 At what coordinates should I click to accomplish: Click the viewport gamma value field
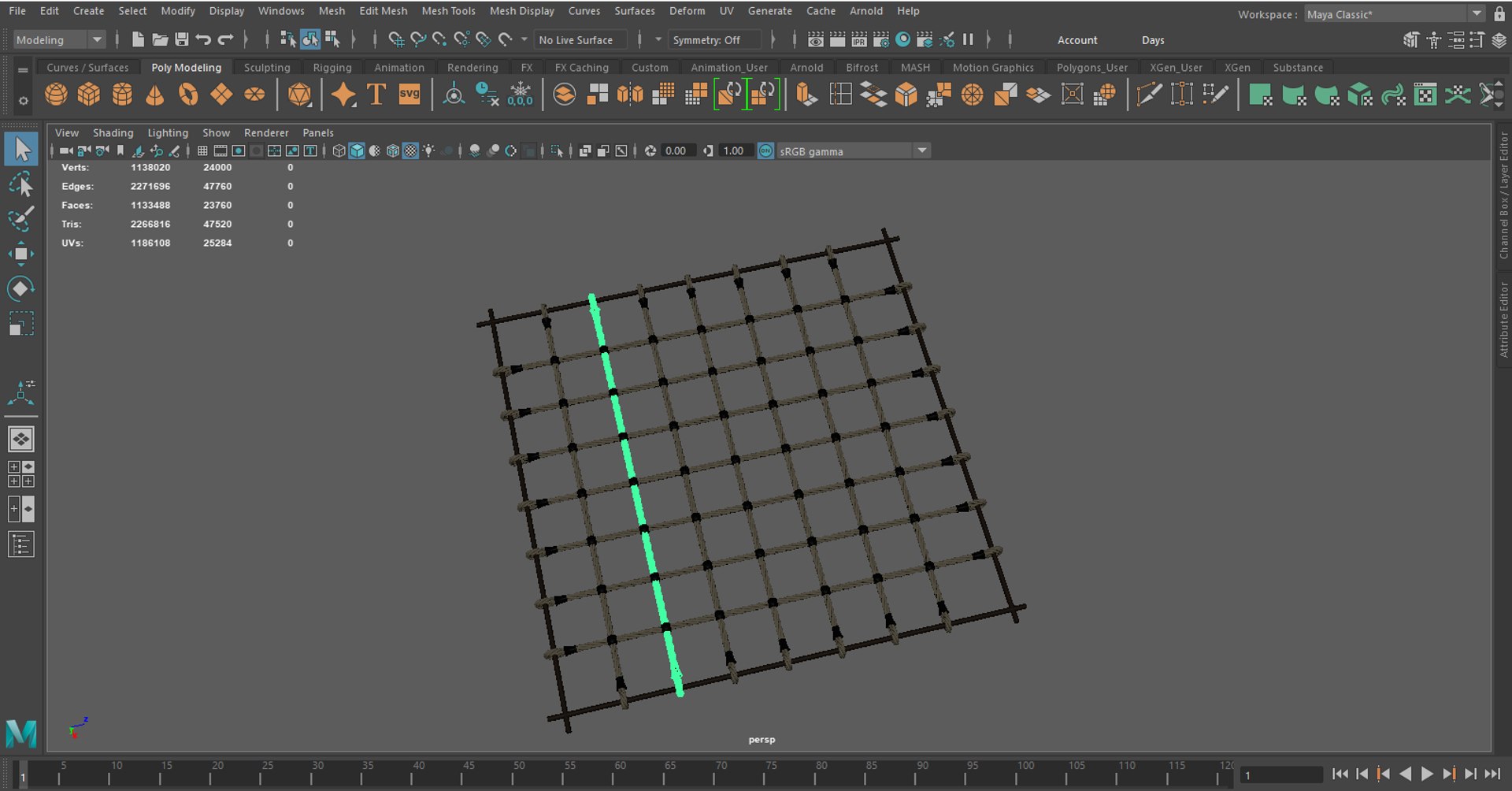(734, 150)
